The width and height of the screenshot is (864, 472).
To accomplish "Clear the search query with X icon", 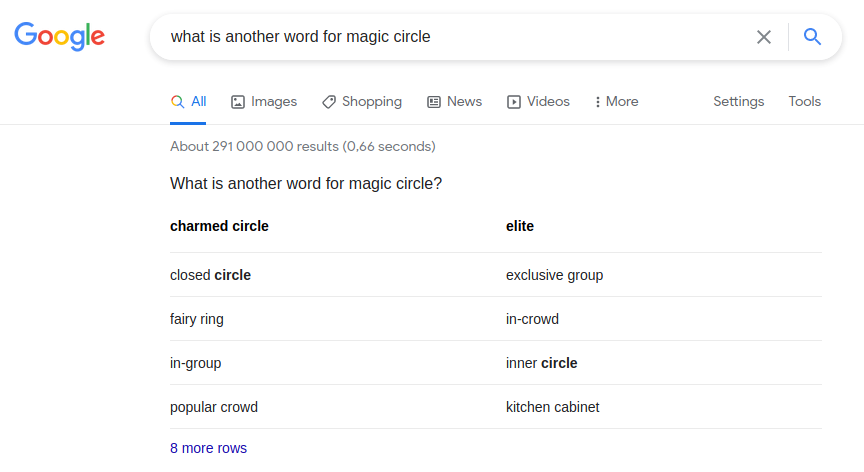I will [x=764, y=37].
